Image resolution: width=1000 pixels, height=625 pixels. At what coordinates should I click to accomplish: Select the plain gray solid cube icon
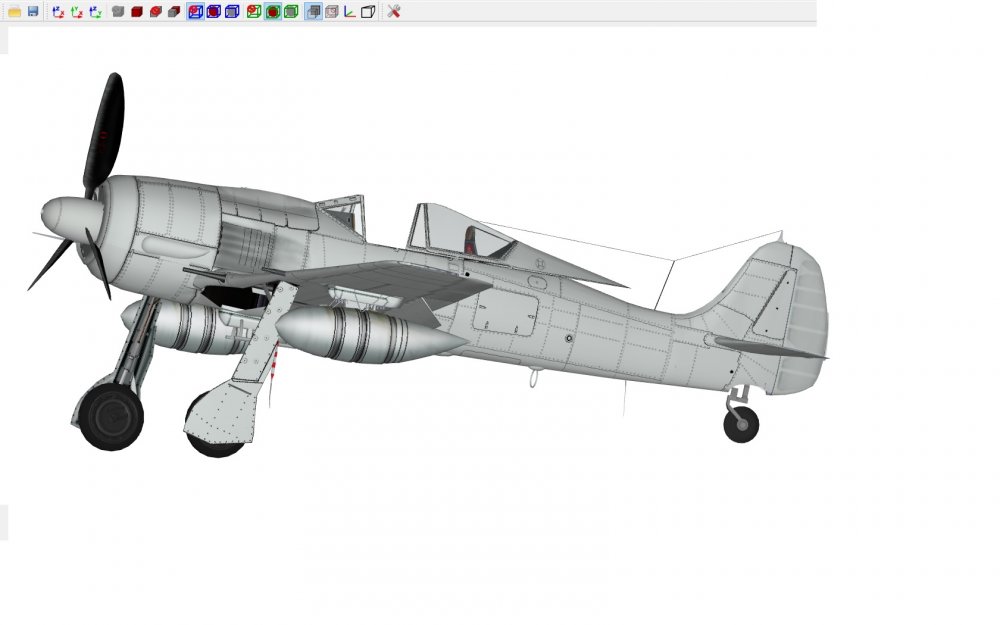click(118, 11)
